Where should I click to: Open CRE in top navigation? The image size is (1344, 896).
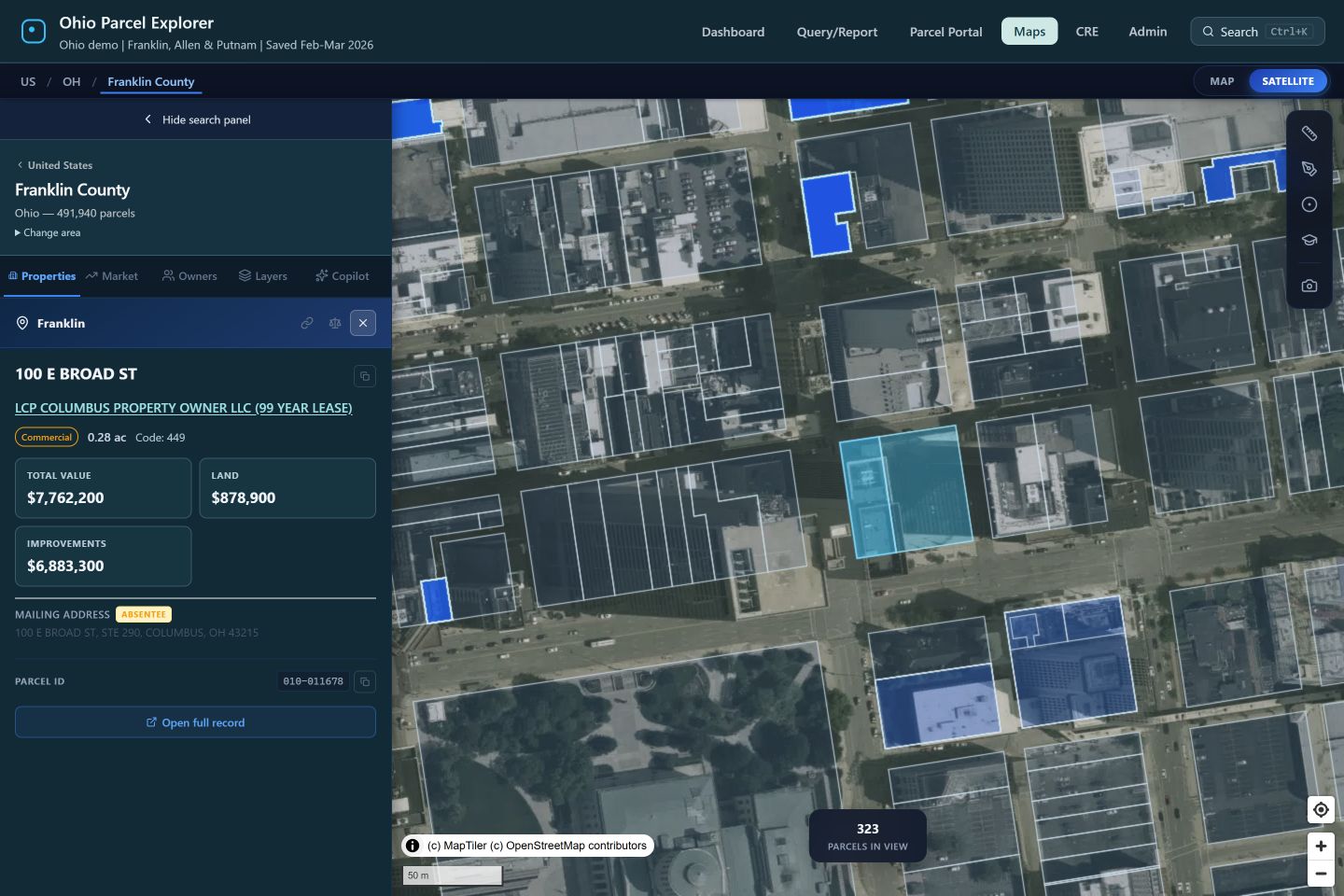[x=1087, y=32]
